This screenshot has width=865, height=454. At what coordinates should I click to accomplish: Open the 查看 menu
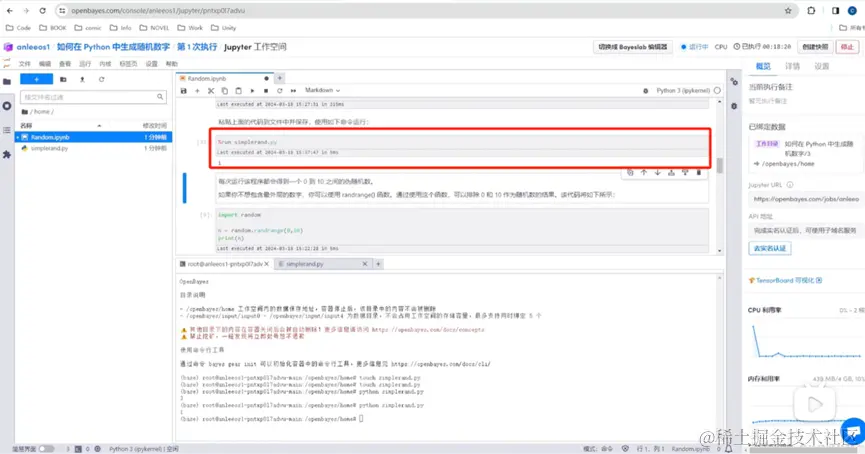point(65,64)
